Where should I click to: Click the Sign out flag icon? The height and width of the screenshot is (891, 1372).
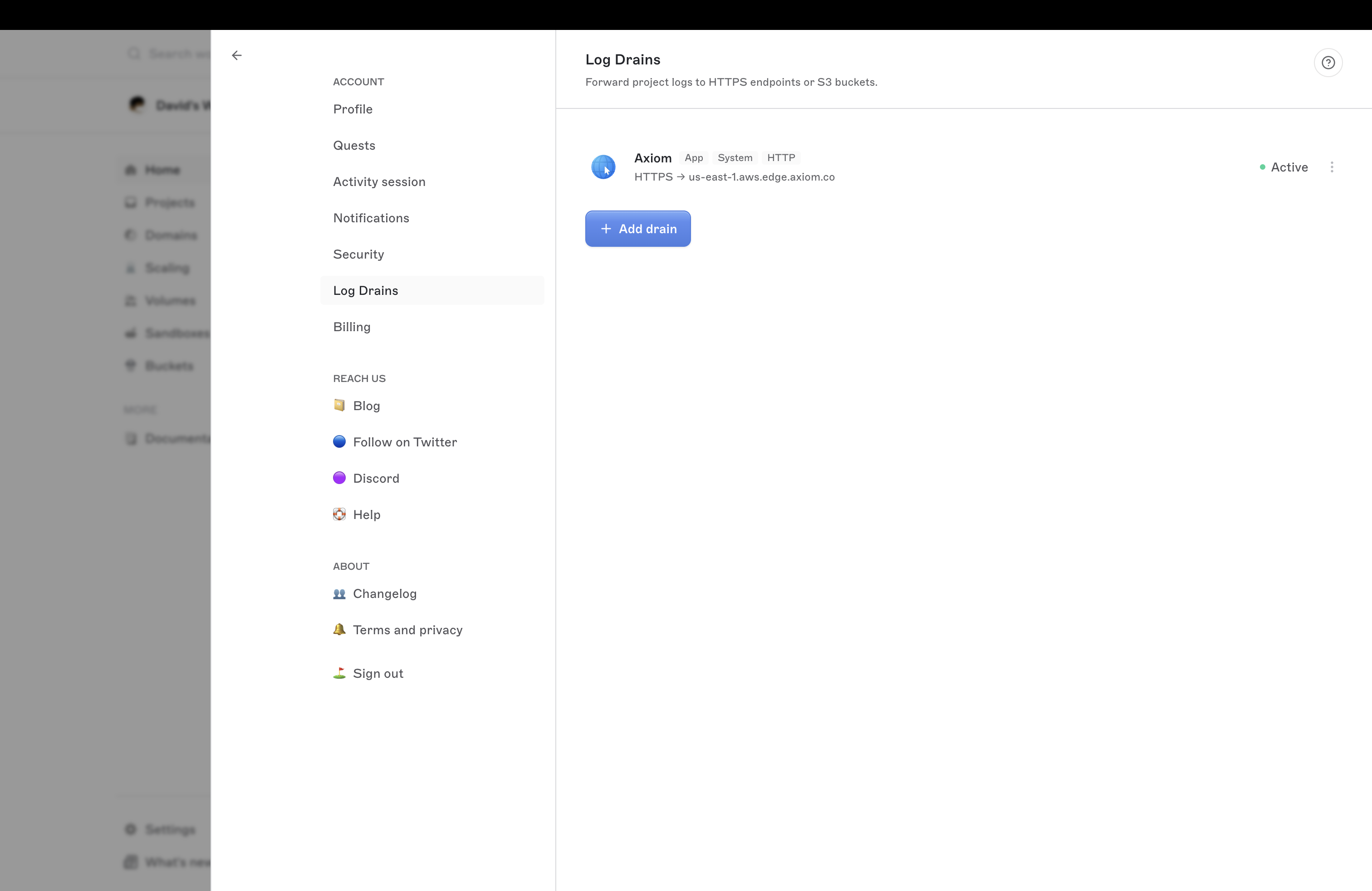339,673
